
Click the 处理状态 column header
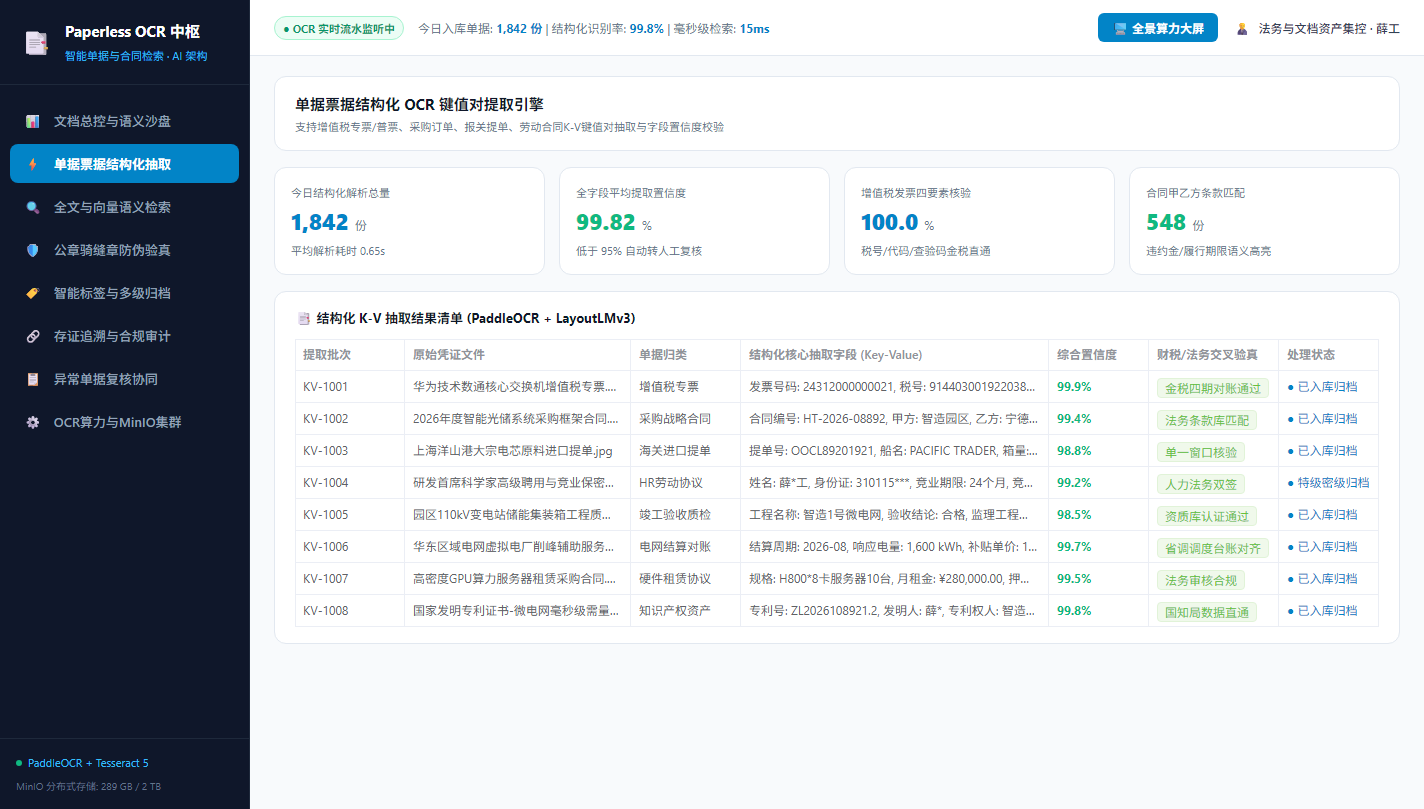1328,355
